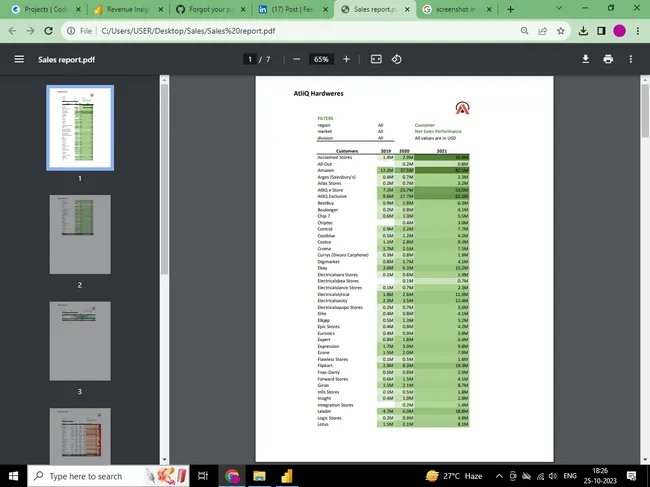Click the File info icon in address bar

[x=71, y=31]
